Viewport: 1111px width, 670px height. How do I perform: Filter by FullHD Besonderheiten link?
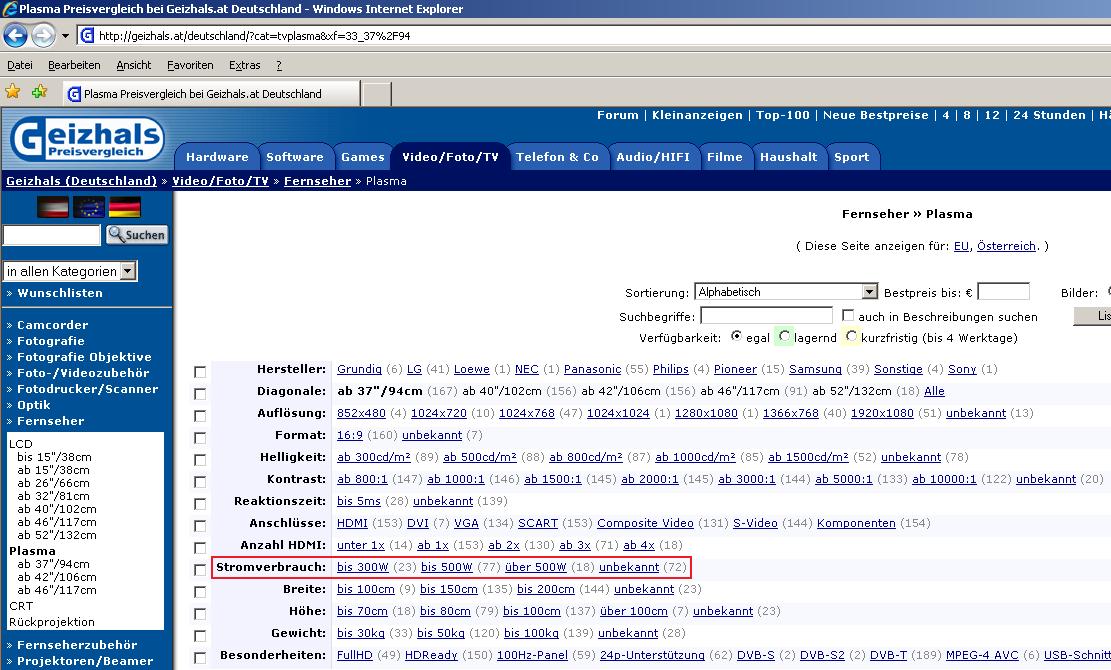tap(354, 655)
